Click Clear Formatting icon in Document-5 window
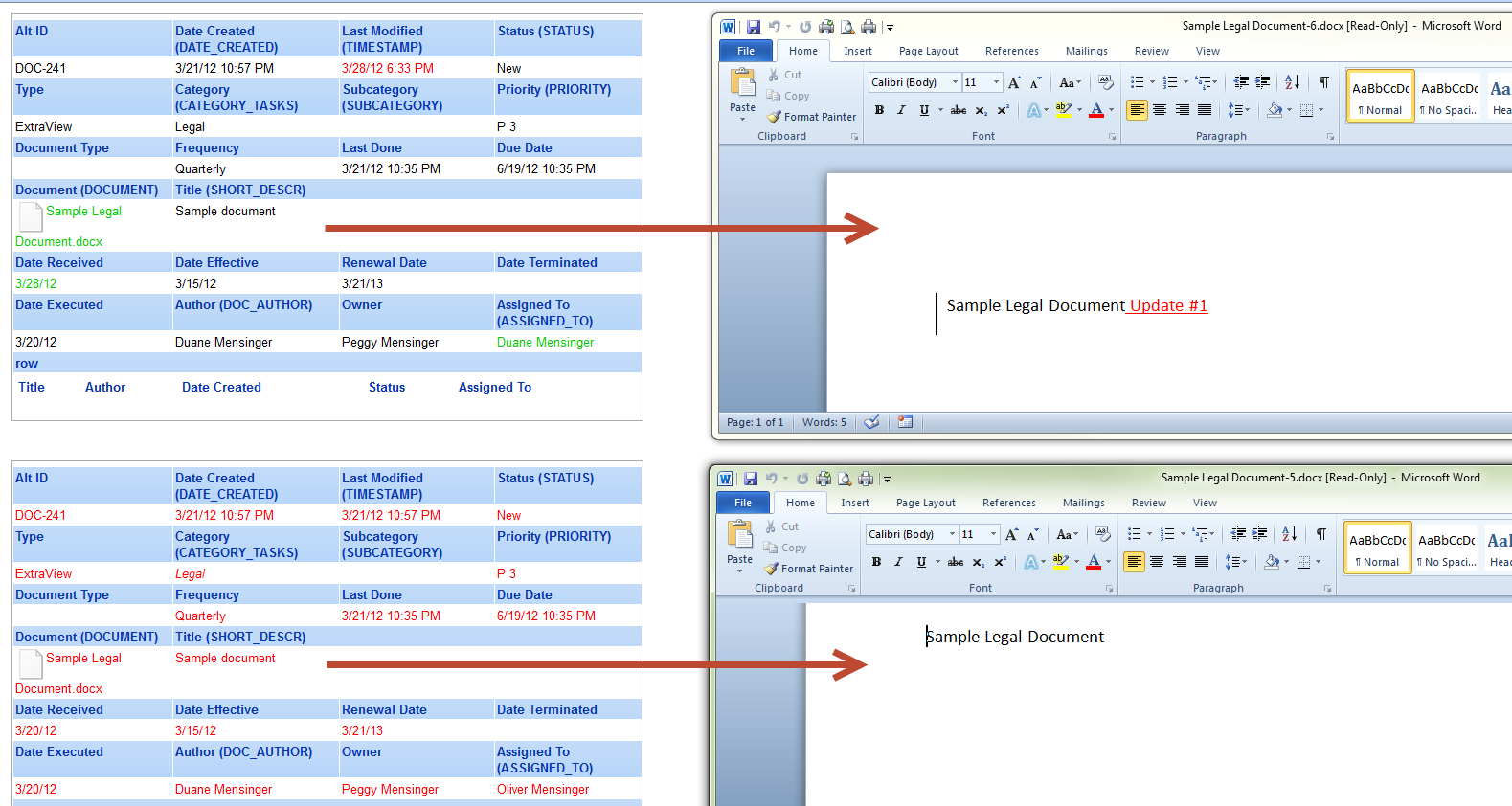The width and height of the screenshot is (1512, 806). pyautogui.click(x=1102, y=534)
